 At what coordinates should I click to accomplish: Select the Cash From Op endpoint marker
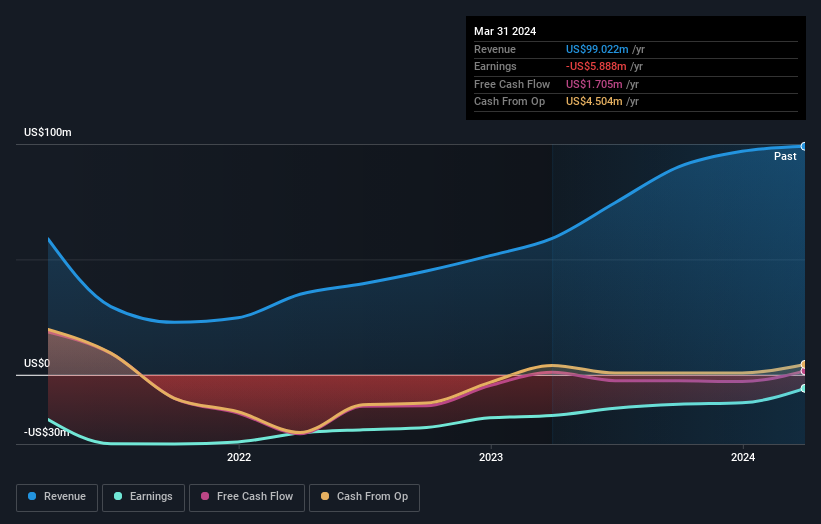pos(804,364)
